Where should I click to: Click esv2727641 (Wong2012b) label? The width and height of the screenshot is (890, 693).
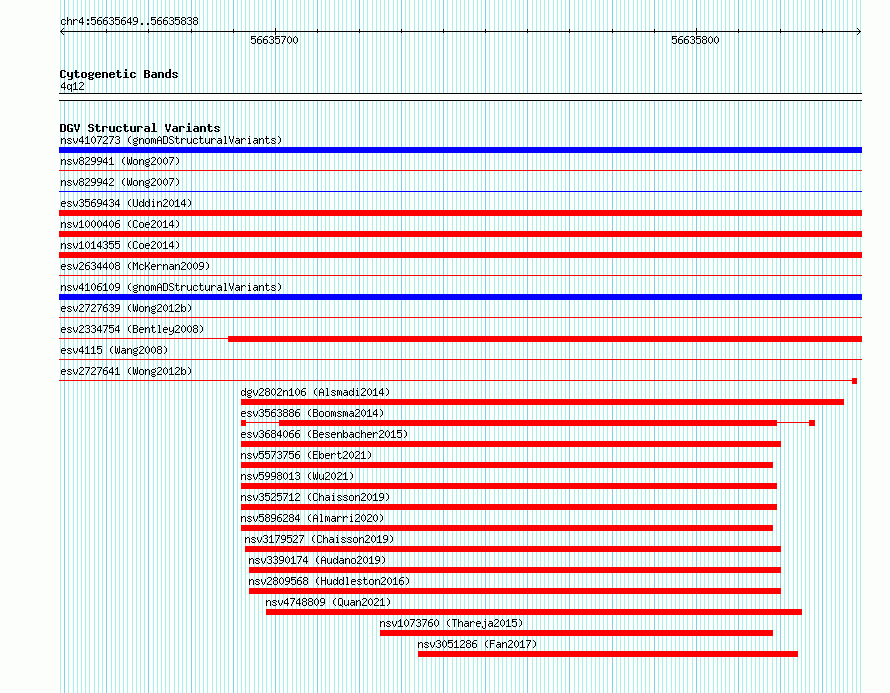pos(126,371)
